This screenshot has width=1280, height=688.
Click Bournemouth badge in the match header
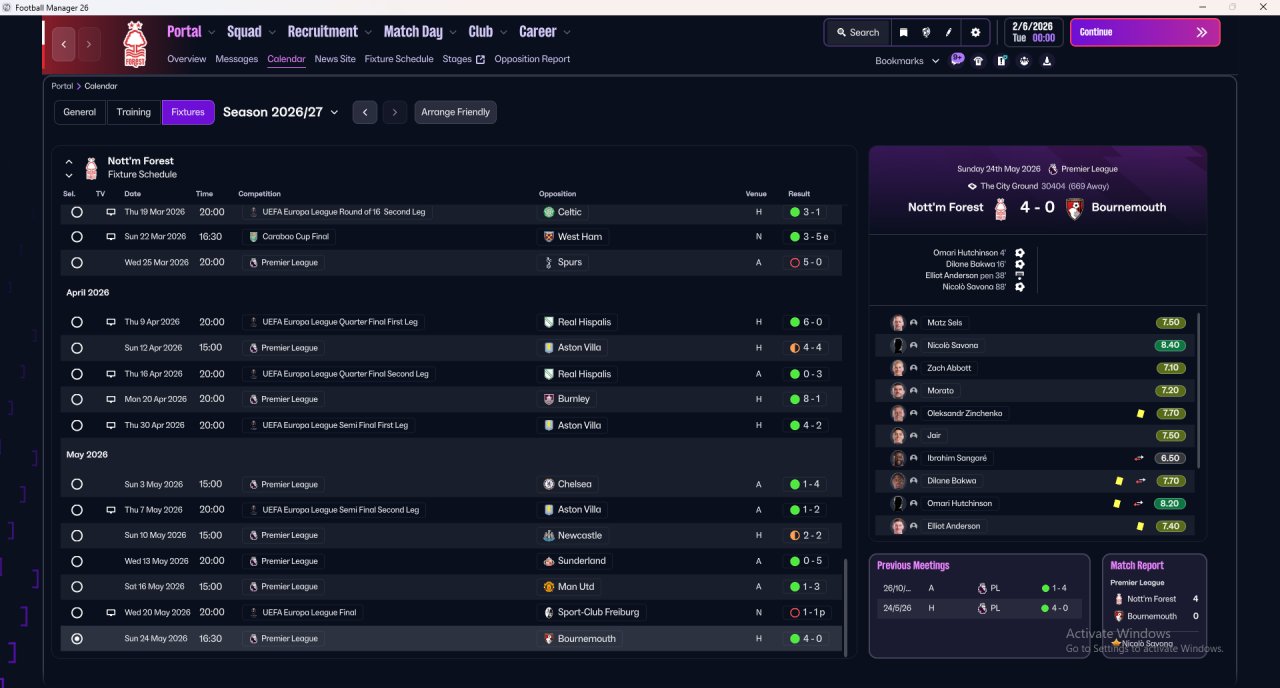tap(1075, 208)
